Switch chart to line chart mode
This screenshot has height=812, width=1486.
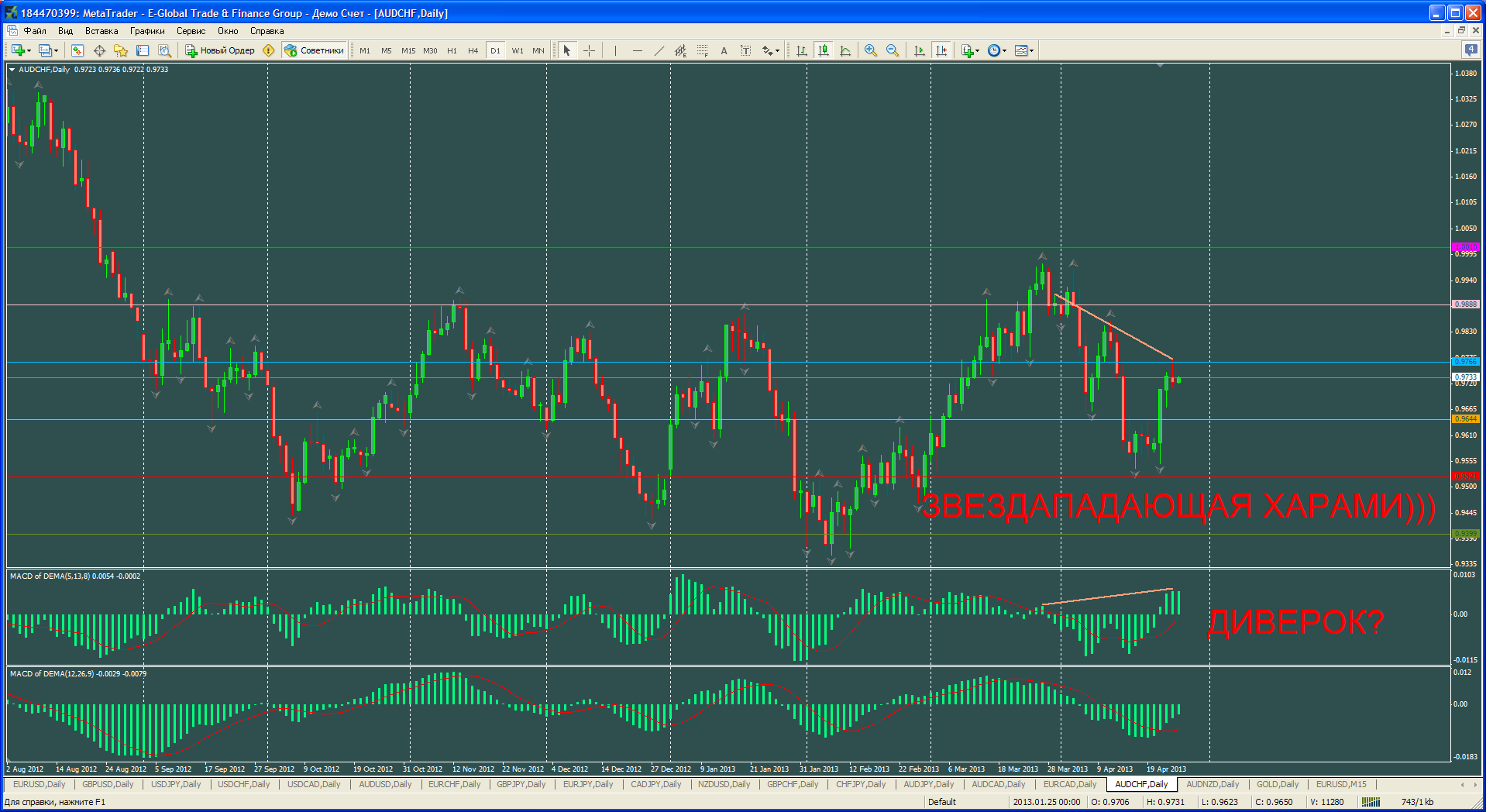coord(845,50)
